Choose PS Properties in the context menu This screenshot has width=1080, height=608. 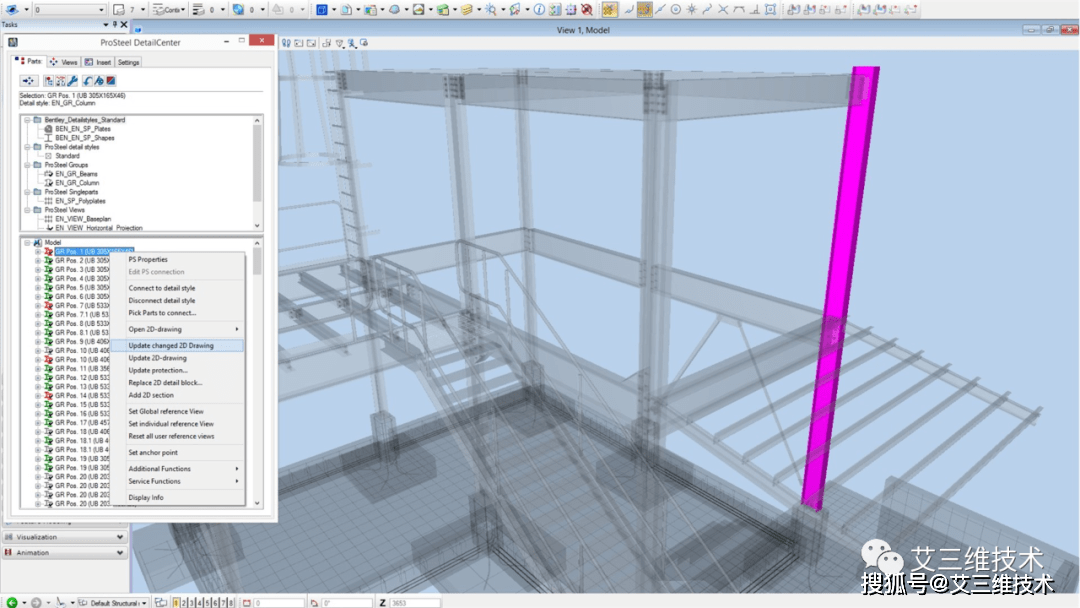[x=148, y=260]
